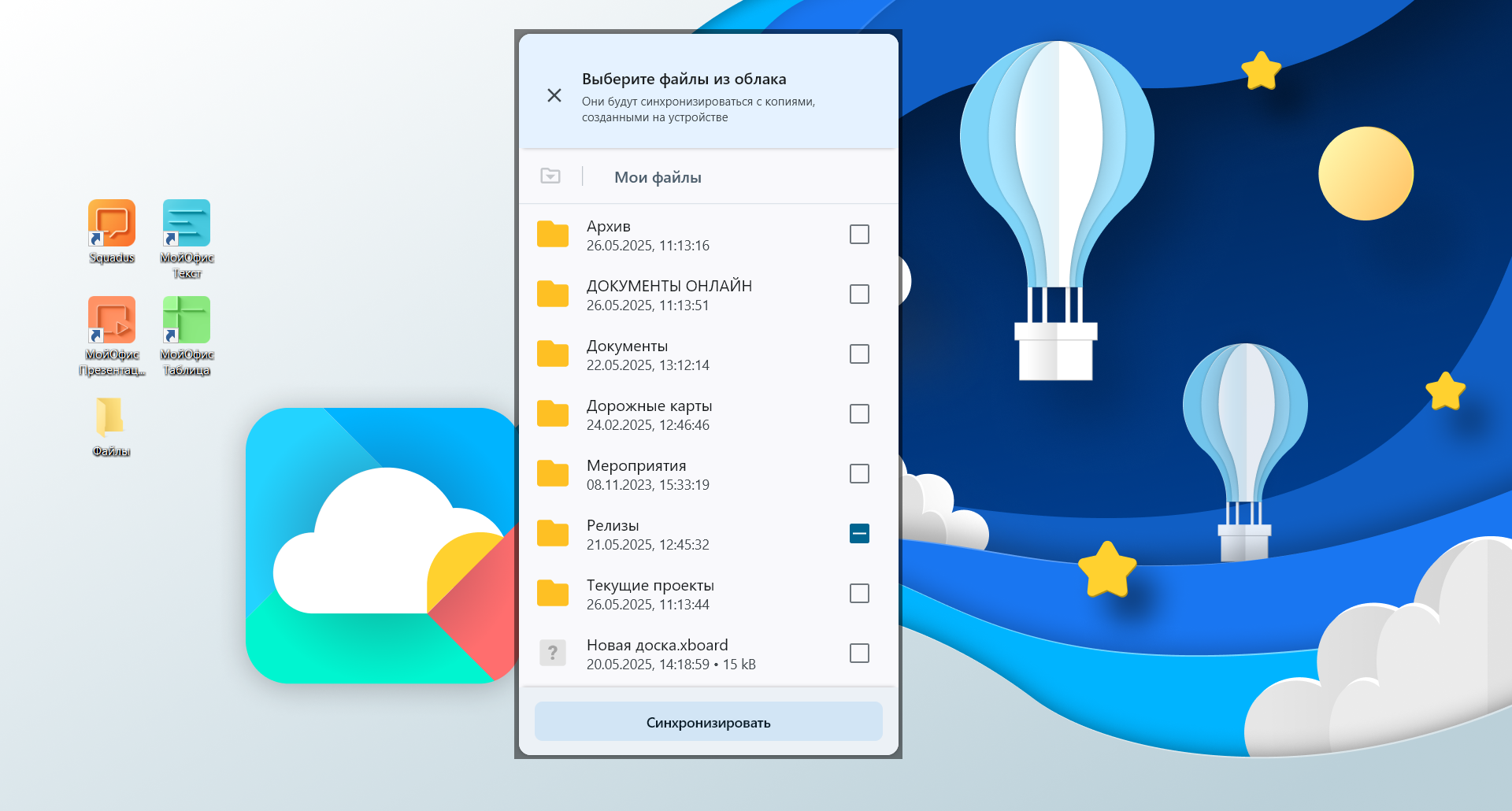Click the Документы folder icon

click(553, 354)
